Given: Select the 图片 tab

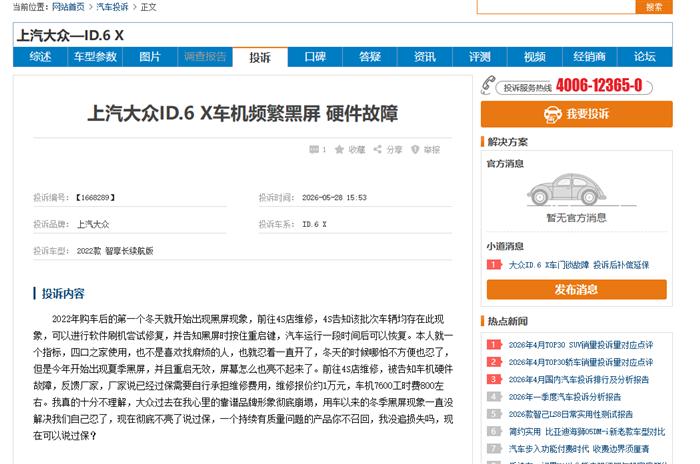Looking at the screenshot, I should click(150, 57).
